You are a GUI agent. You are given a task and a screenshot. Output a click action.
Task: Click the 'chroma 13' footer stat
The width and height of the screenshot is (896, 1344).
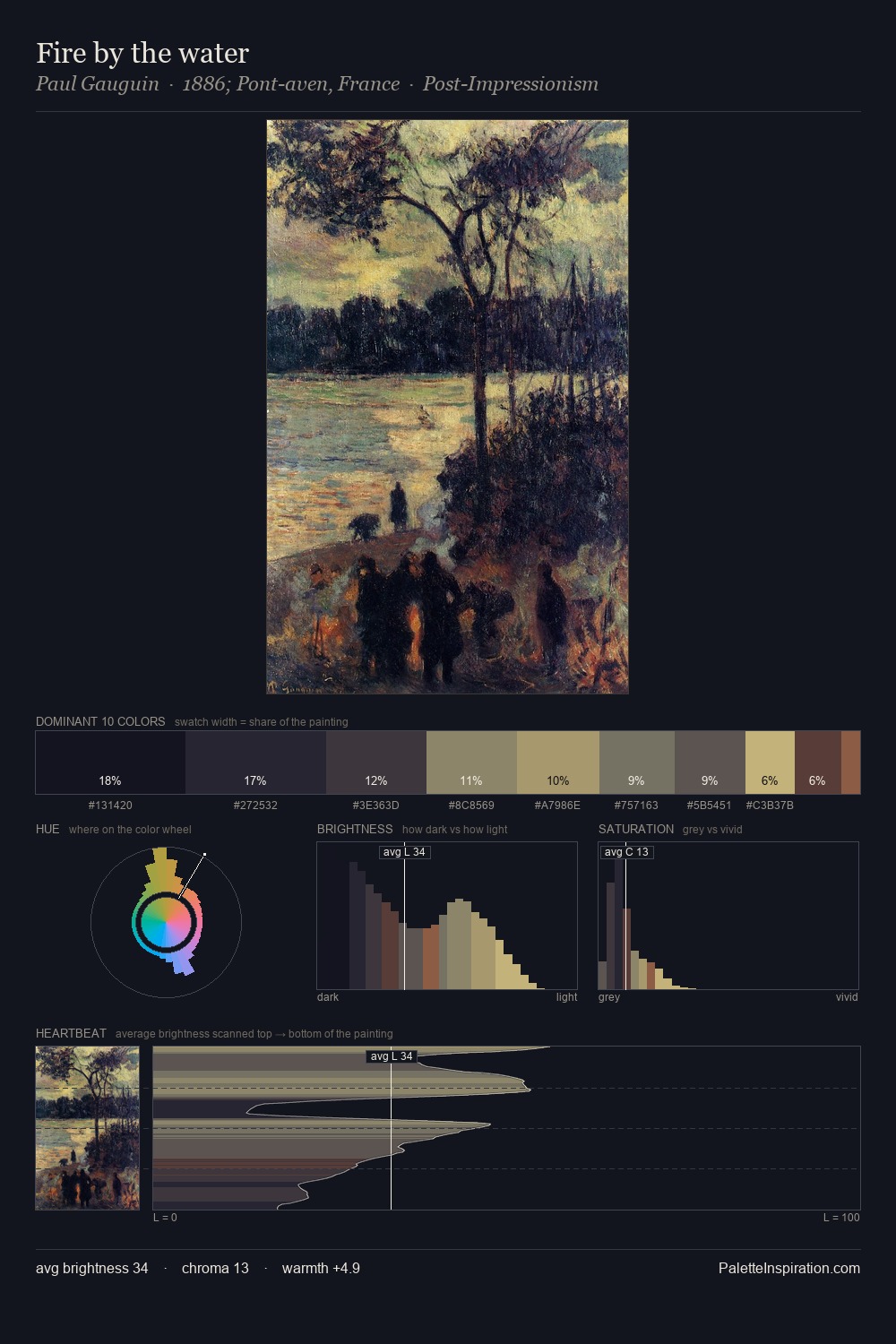click(215, 1268)
